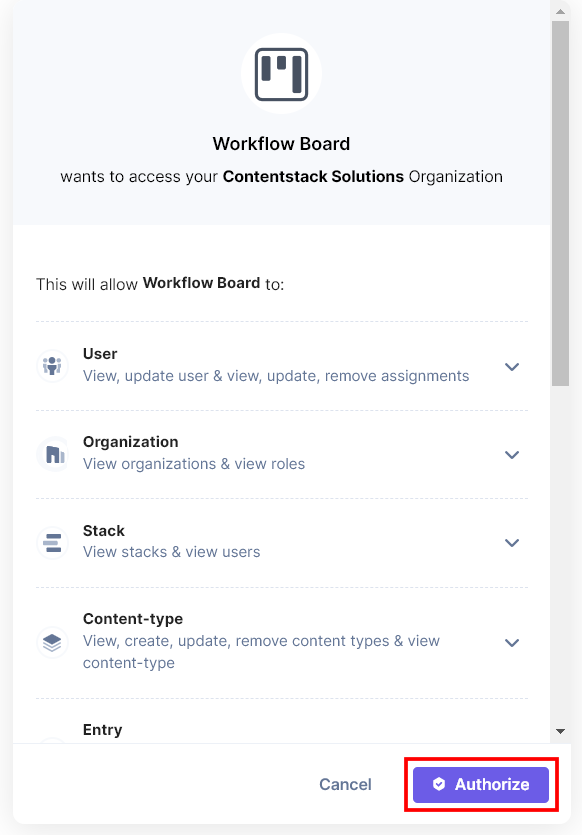Click the Organization building icon
The height and width of the screenshot is (835, 582).
click(x=52, y=454)
